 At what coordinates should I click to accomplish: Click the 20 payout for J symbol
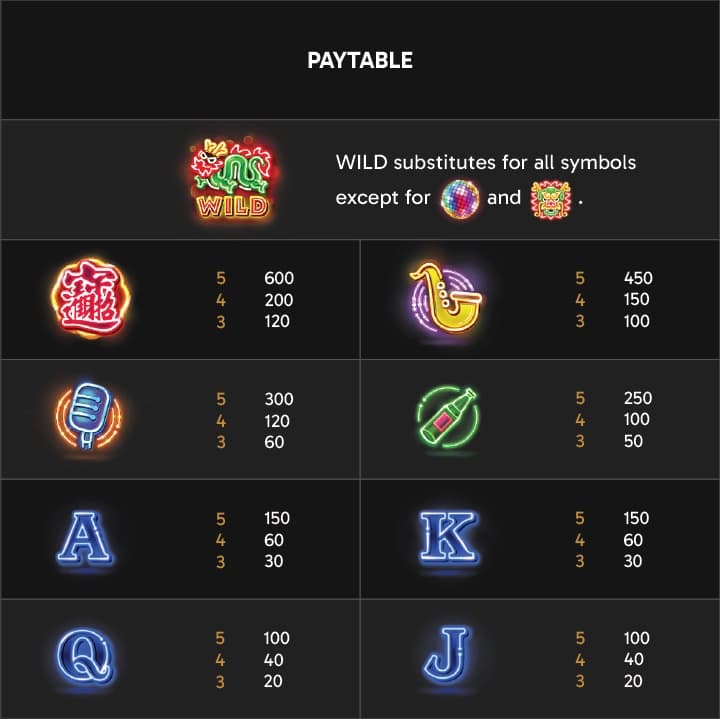633,681
